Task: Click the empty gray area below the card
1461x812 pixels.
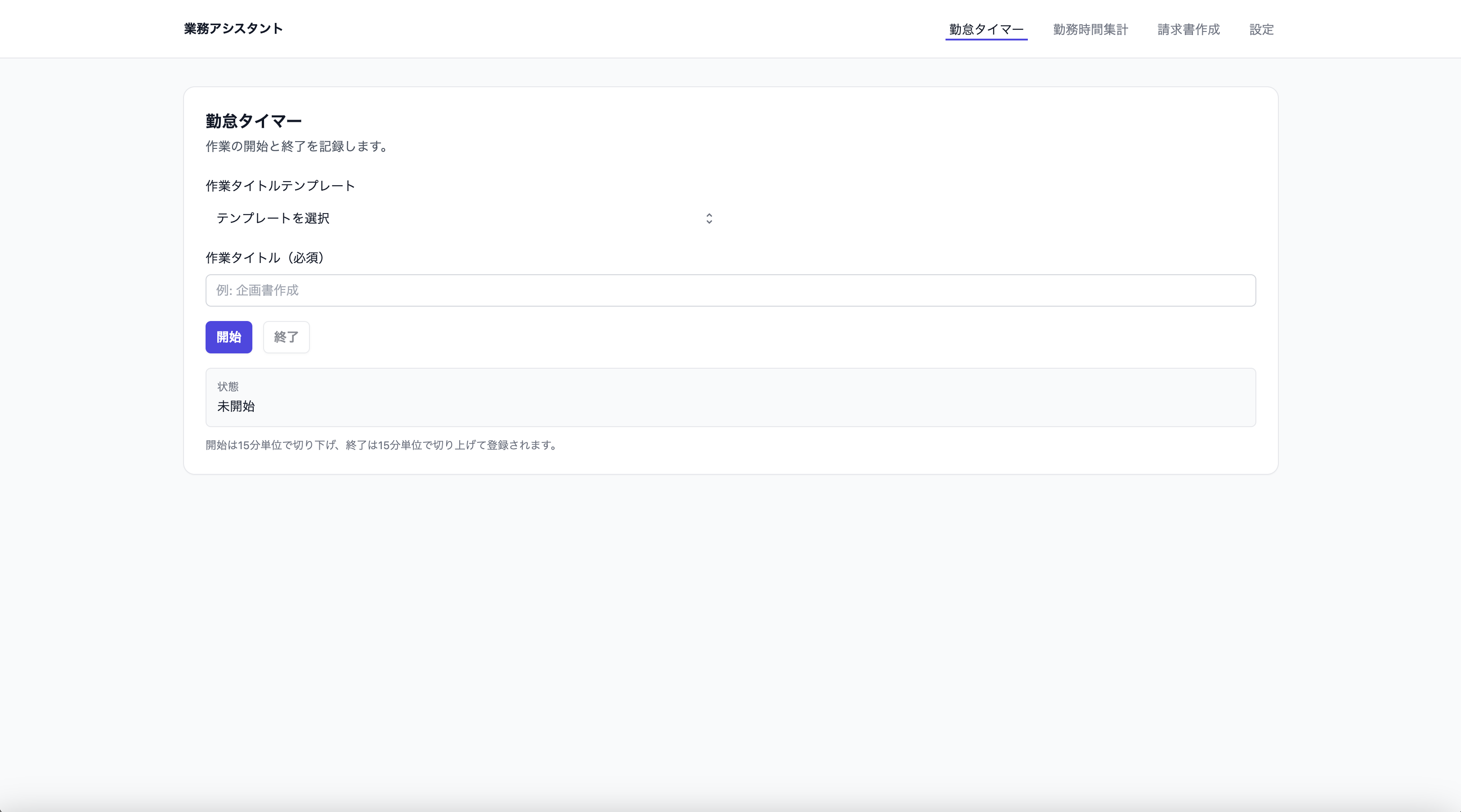Action: pos(730,624)
